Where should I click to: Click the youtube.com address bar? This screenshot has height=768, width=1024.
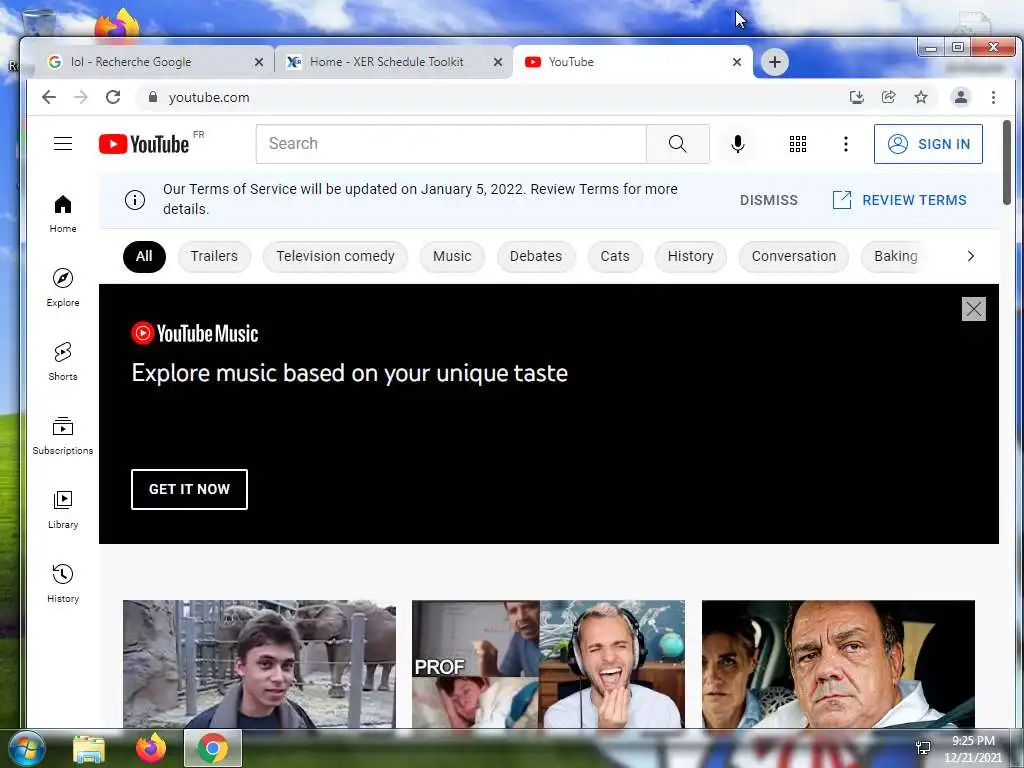pyautogui.click(x=490, y=97)
